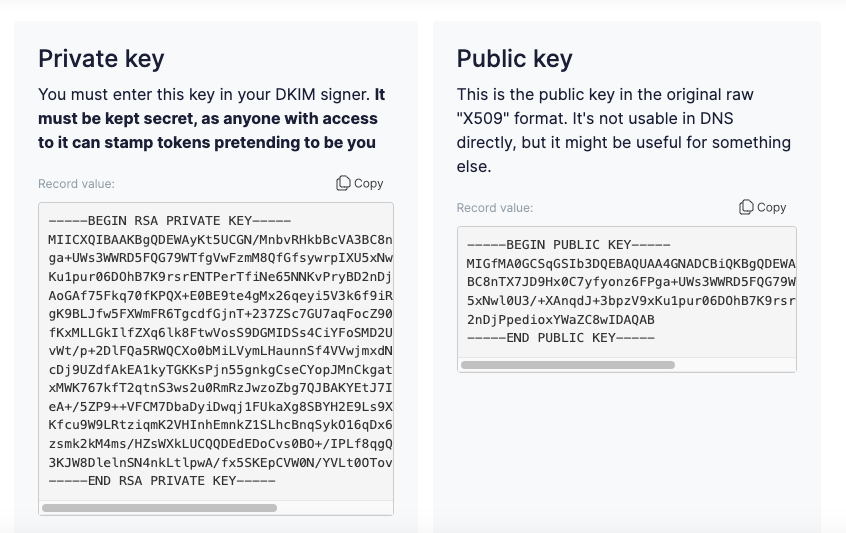
Task: Click the public key line ending with IDAQAB
Action: click(x=560, y=320)
